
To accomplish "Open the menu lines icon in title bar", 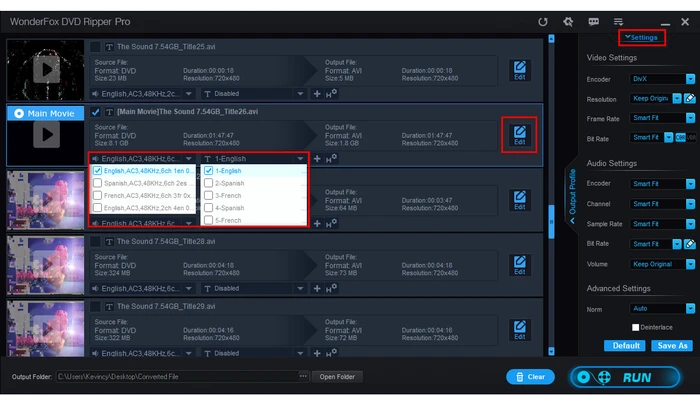I will pyautogui.click(x=618, y=21).
